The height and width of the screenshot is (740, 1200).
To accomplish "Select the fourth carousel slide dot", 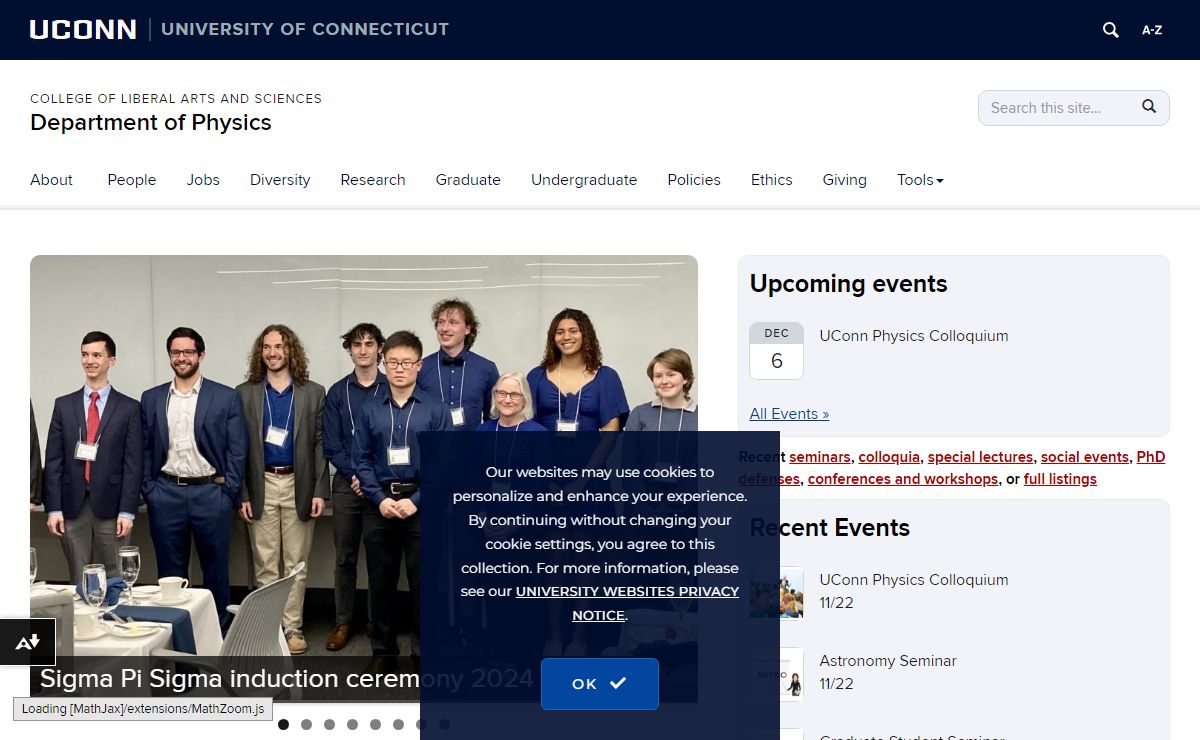I will click(x=352, y=724).
